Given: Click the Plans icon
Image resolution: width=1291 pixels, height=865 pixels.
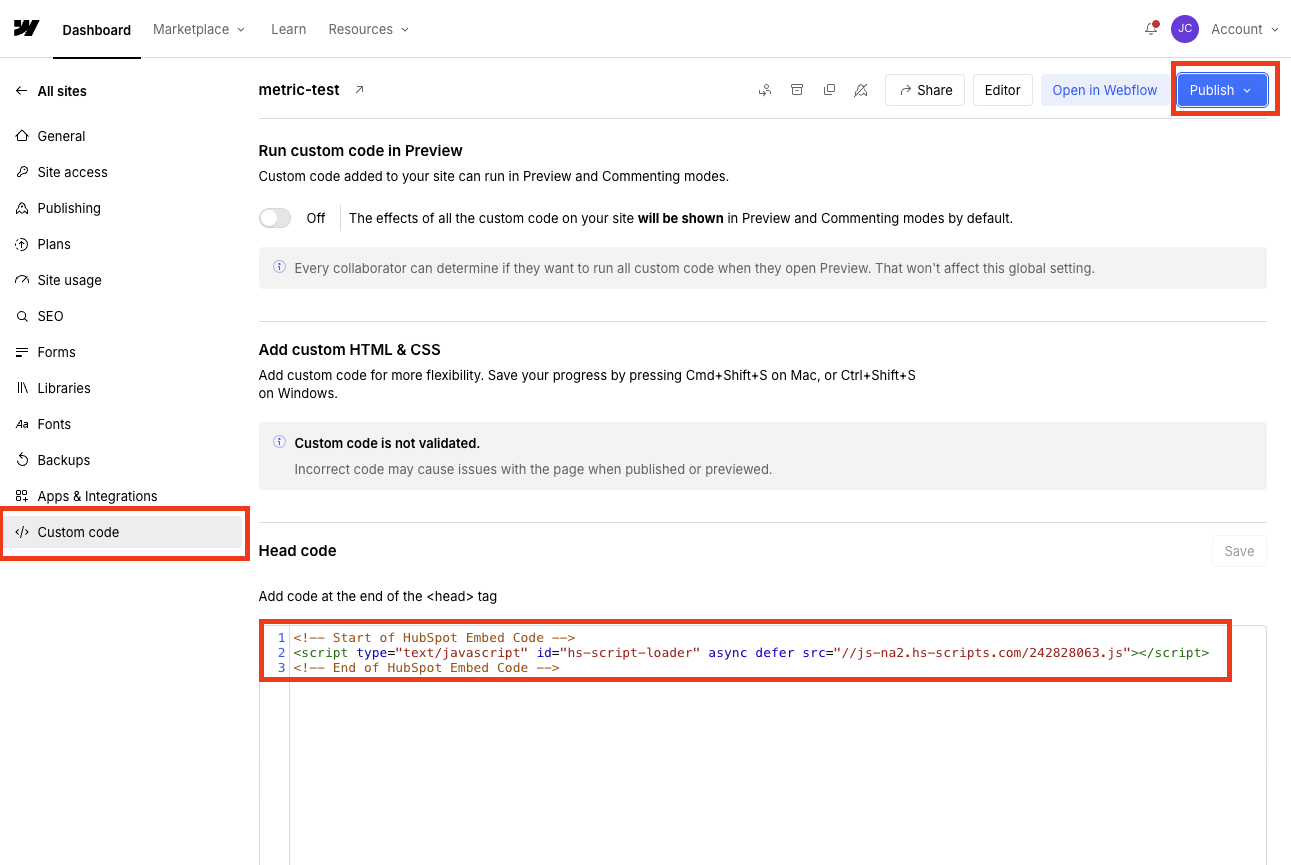Looking at the screenshot, I should pos(22,244).
